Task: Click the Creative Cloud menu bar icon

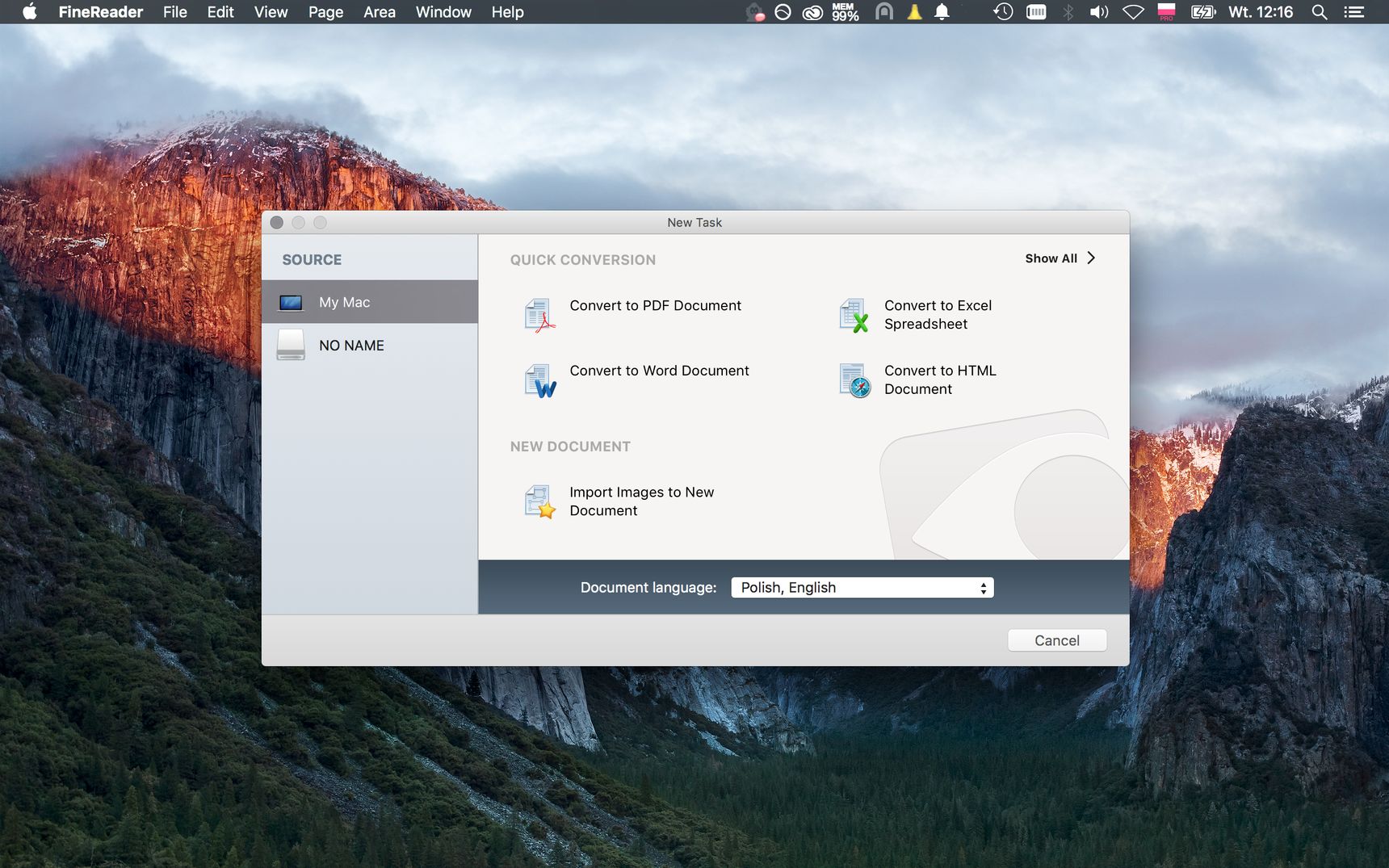Action: coord(812,12)
